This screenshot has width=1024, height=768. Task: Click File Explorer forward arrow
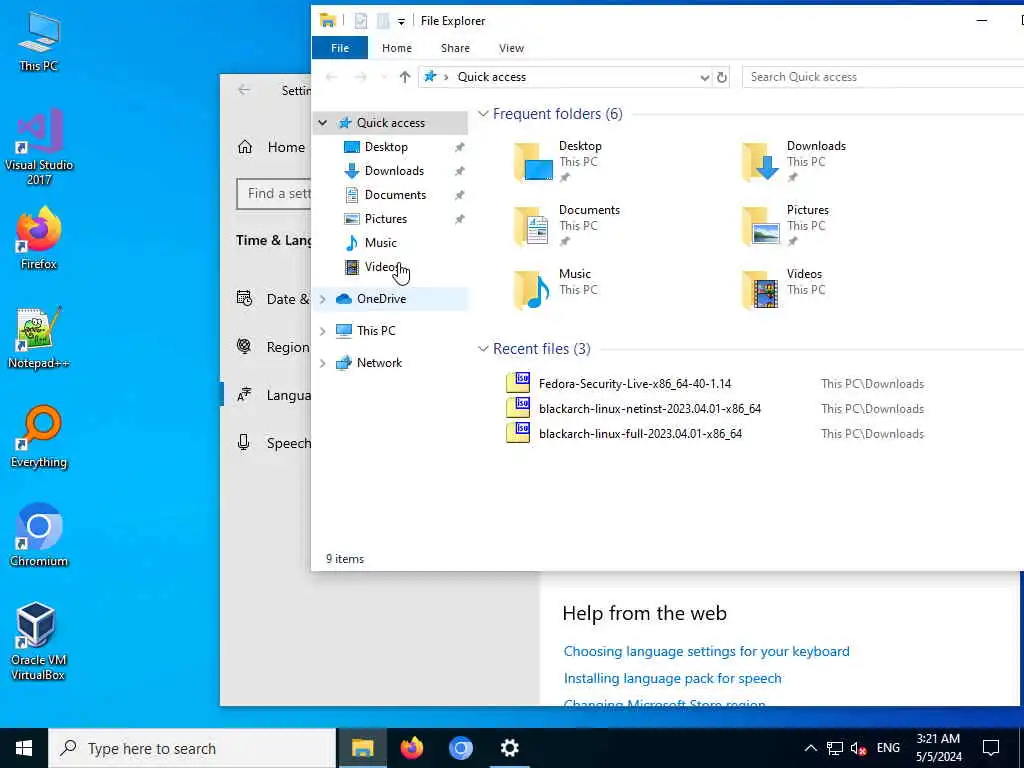click(x=360, y=77)
